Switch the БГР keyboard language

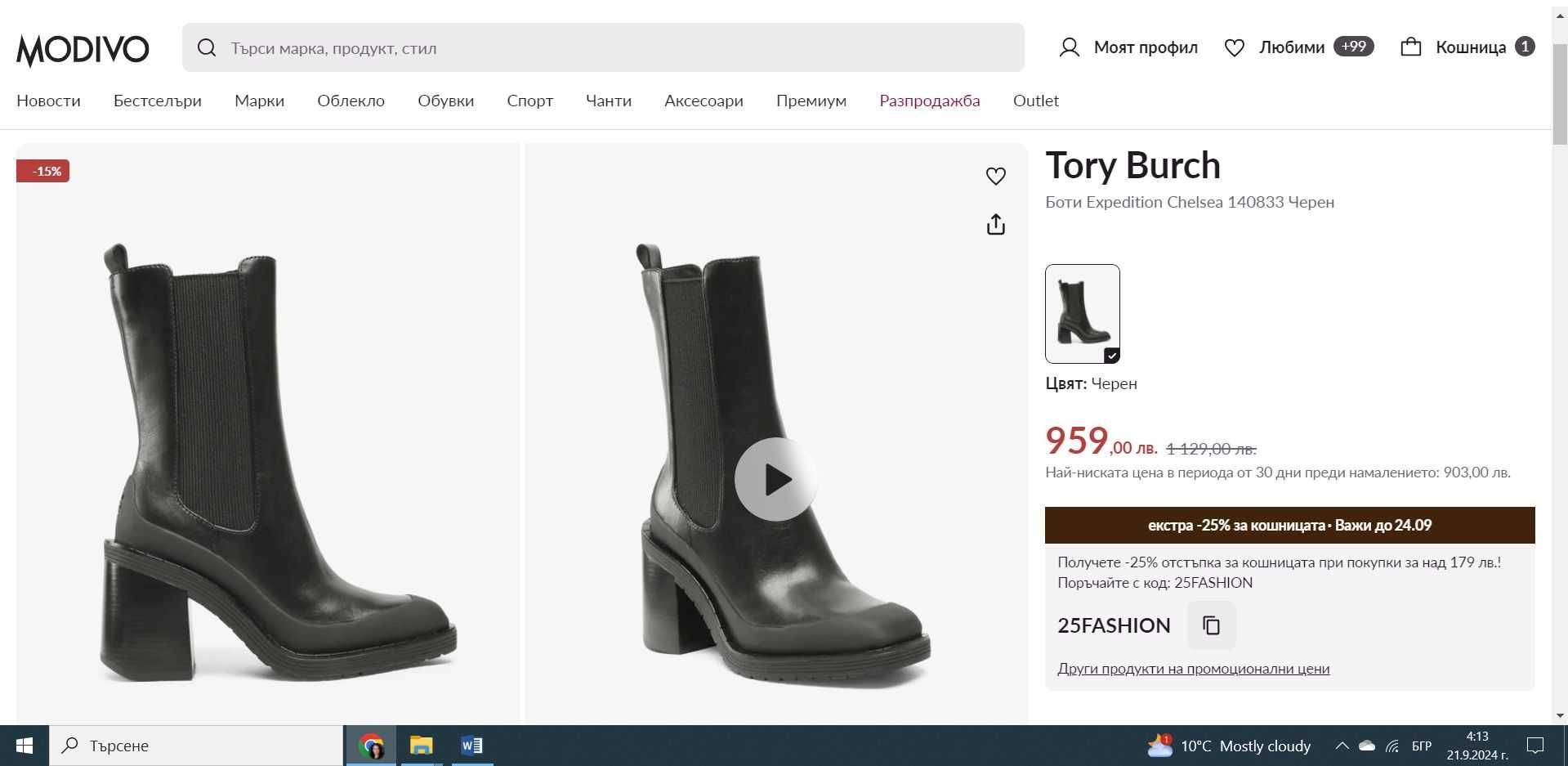1422,746
